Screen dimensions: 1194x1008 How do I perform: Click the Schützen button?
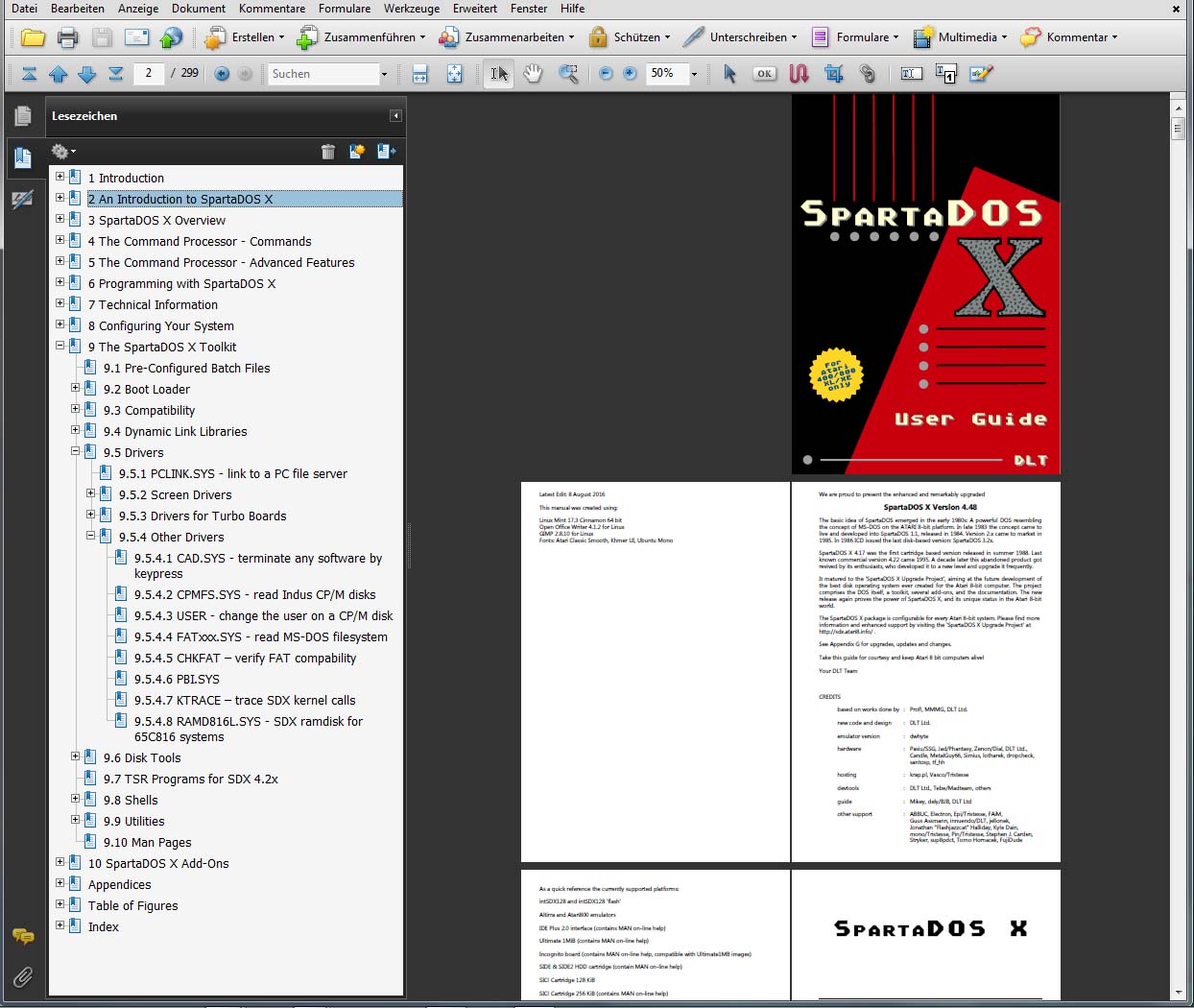tap(631, 37)
